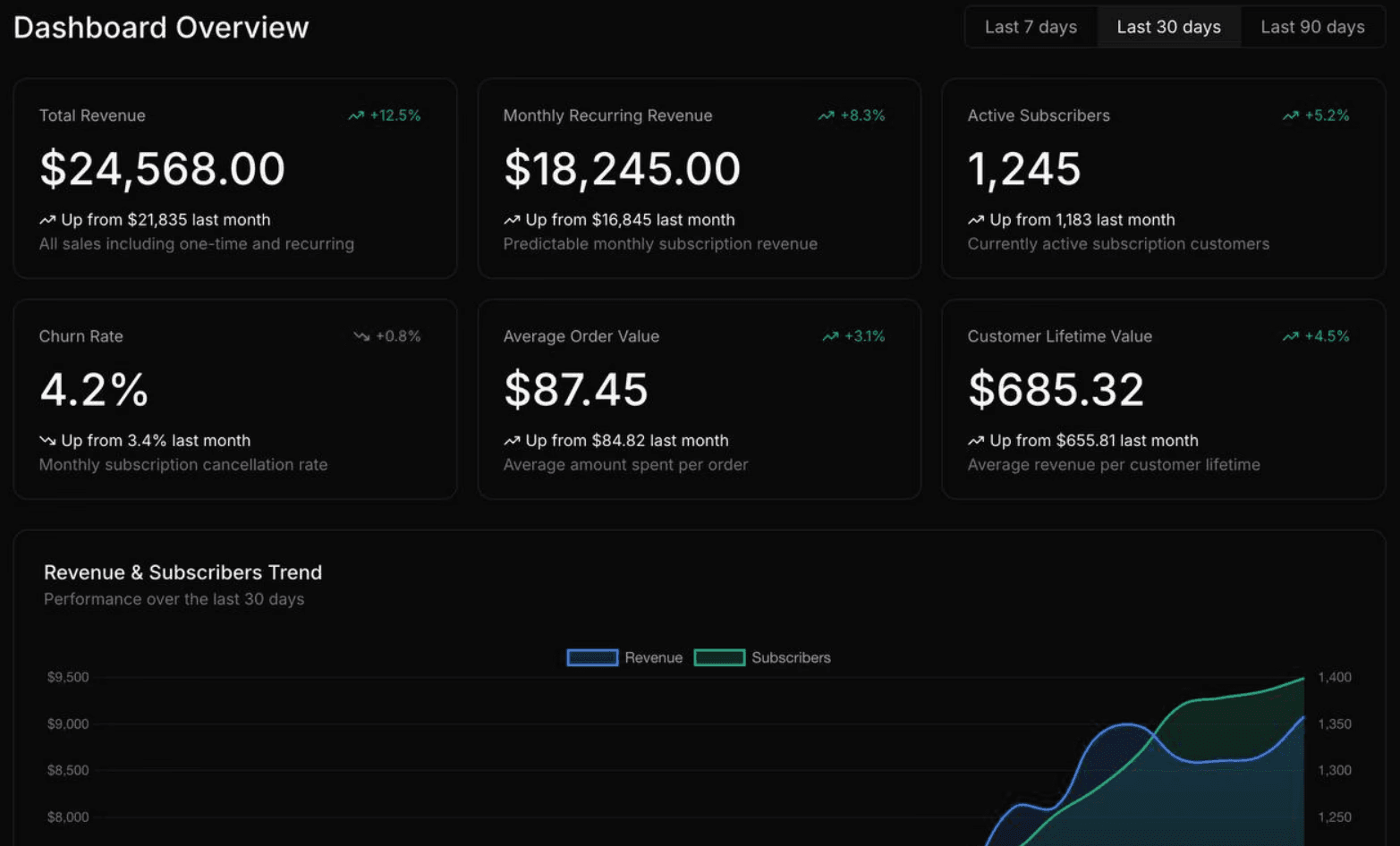Viewport: 1400px width, 846px height.
Task: Click the arrow icon before 'Up from $21,835 last month'
Action: click(47, 220)
